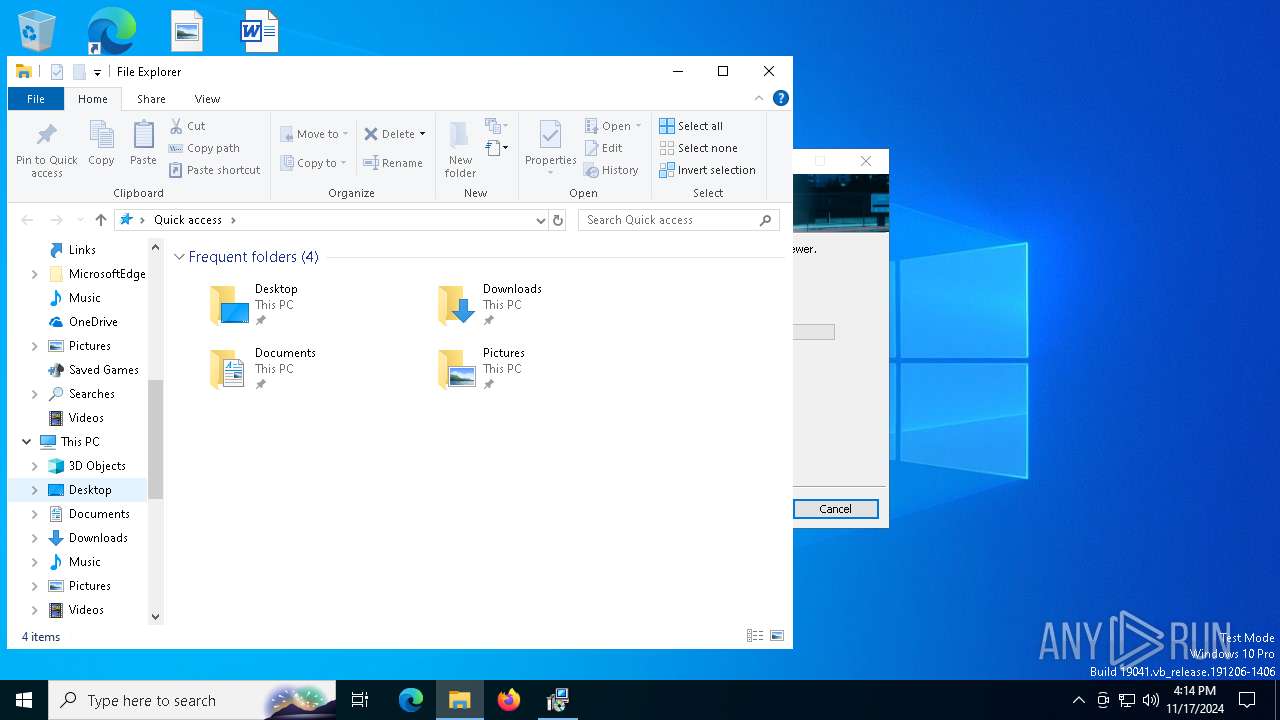The height and width of the screenshot is (720, 1280).
Task: Click the Quick Access Toolbar new folder icon
Action: tap(79, 72)
